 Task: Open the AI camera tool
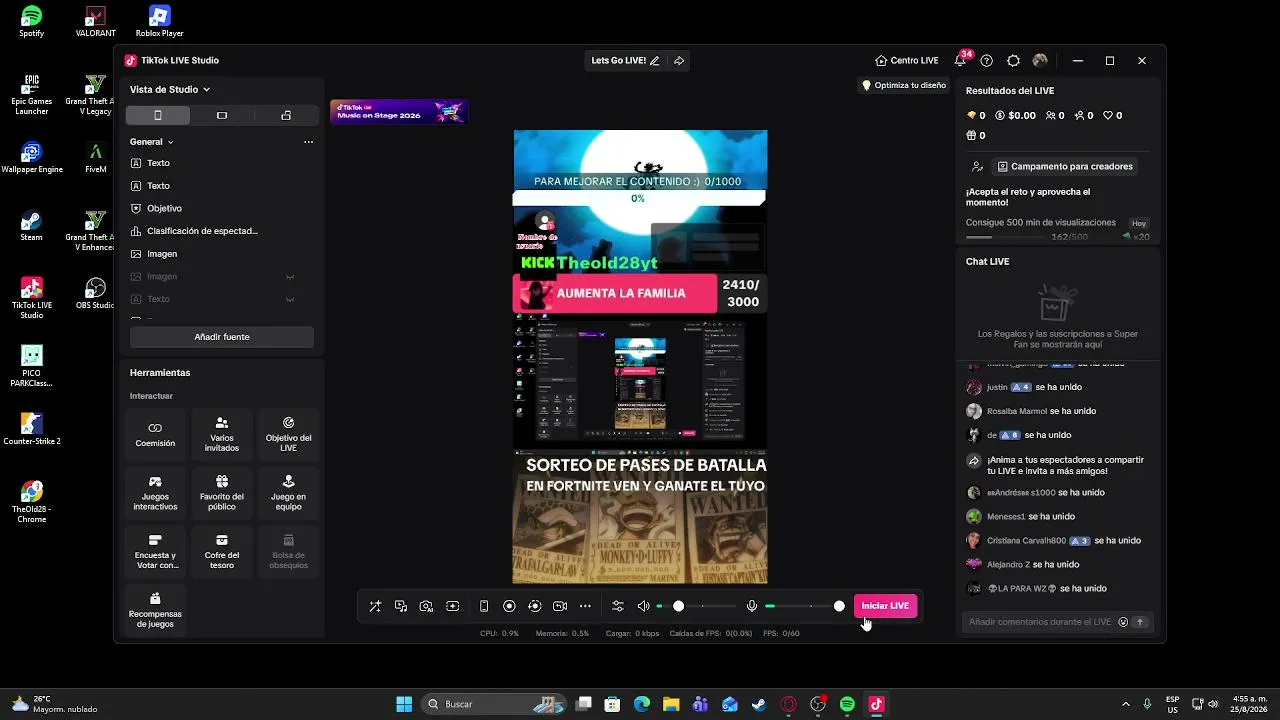click(x=427, y=606)
